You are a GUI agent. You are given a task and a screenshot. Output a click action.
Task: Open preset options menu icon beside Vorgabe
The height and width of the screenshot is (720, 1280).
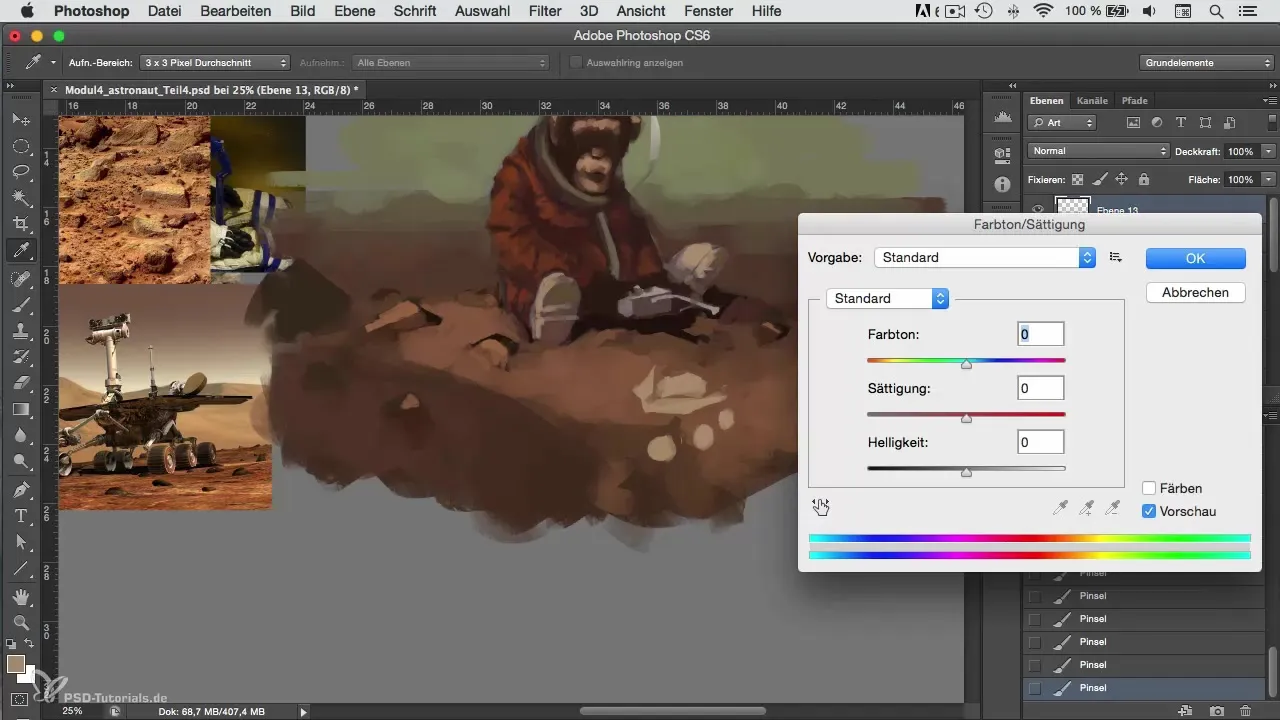pyautogui.click(x=1116, y=257)
